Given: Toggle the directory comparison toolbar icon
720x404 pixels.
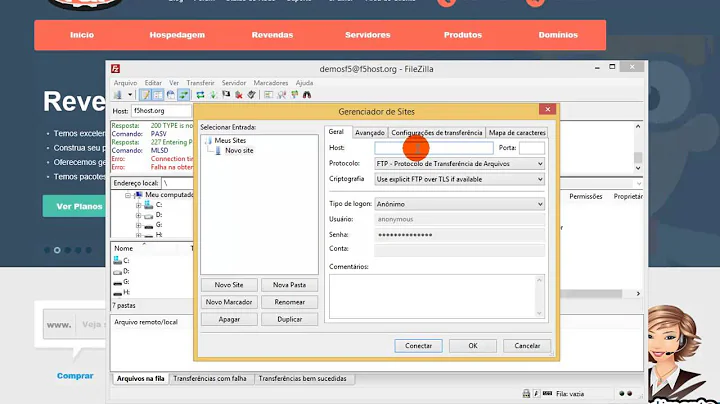Looking at the screenshot, I should pyautogui.click(x=281, y=95).
